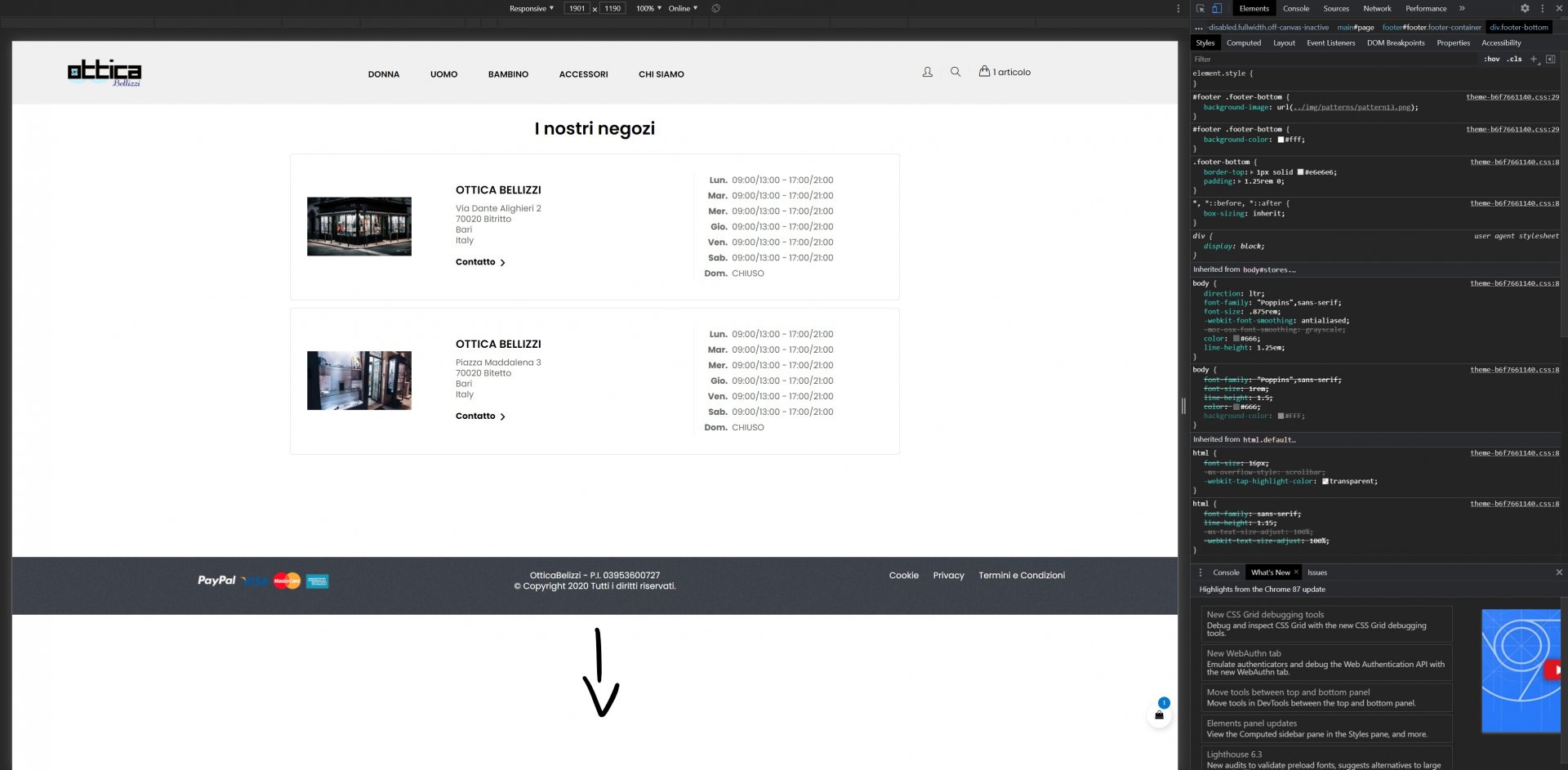Open the DOM Breakpoints tab
Viewport: 1568px width, 770px height.
[1396, 42]
